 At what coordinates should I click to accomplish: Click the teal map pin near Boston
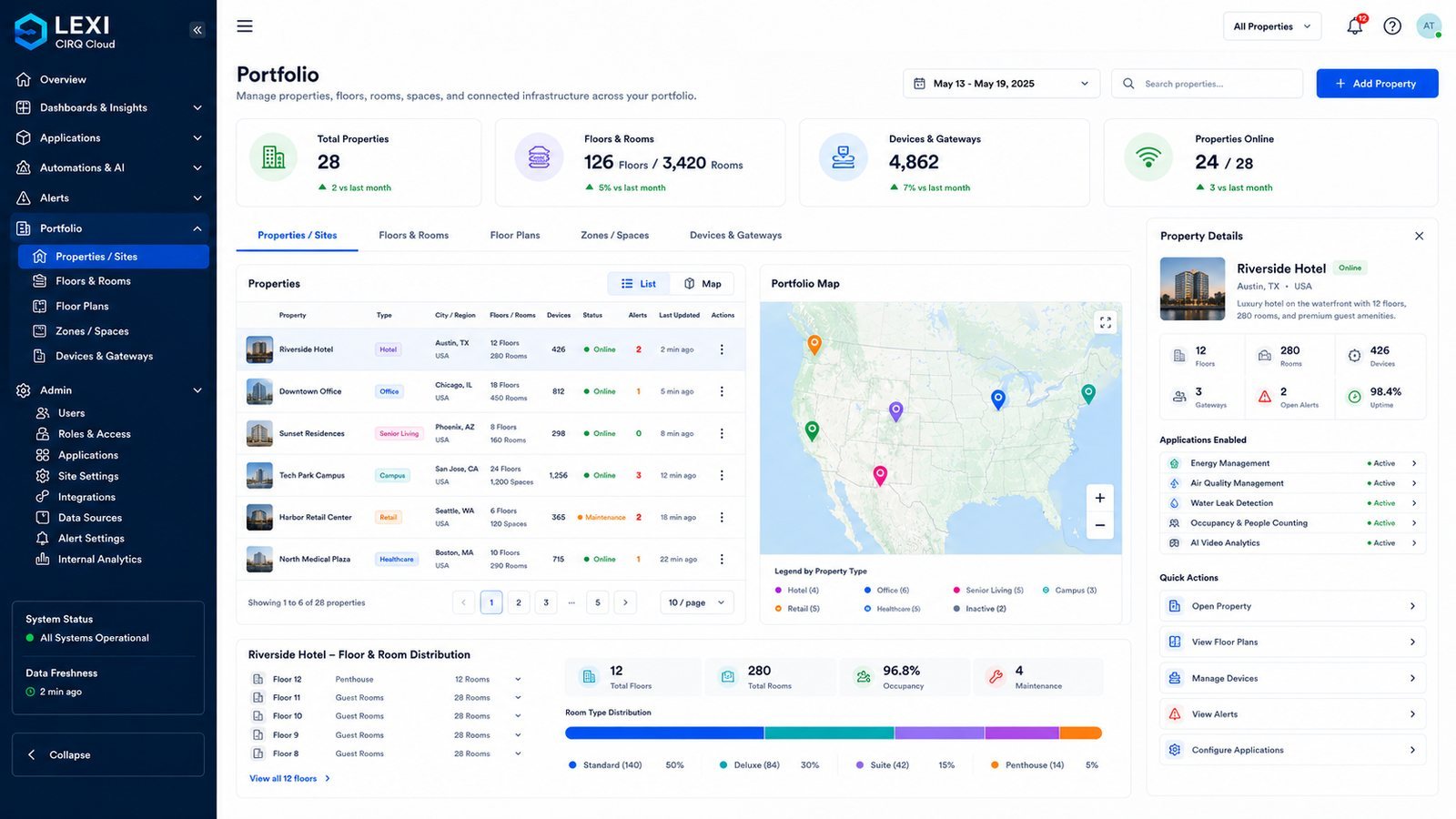click(1088, 393)
